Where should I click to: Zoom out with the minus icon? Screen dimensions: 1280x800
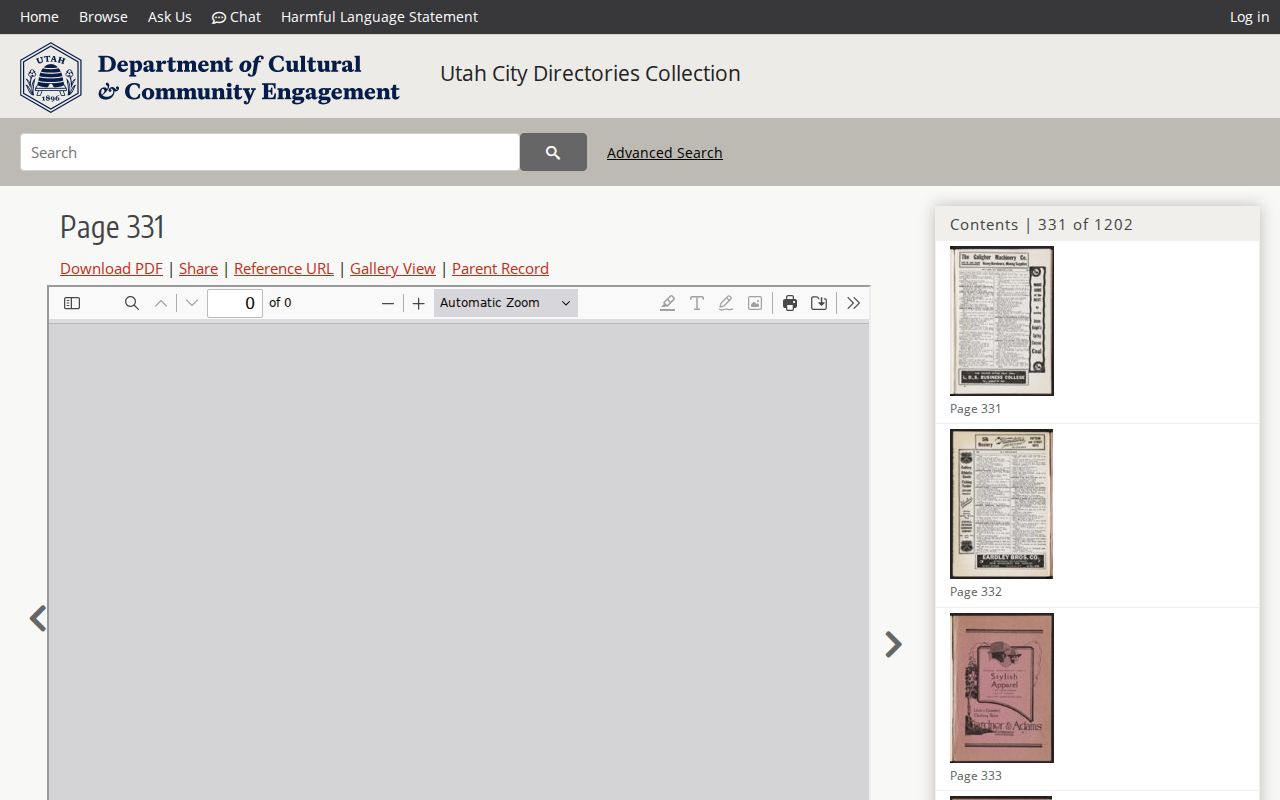click(x=388, y=303)
